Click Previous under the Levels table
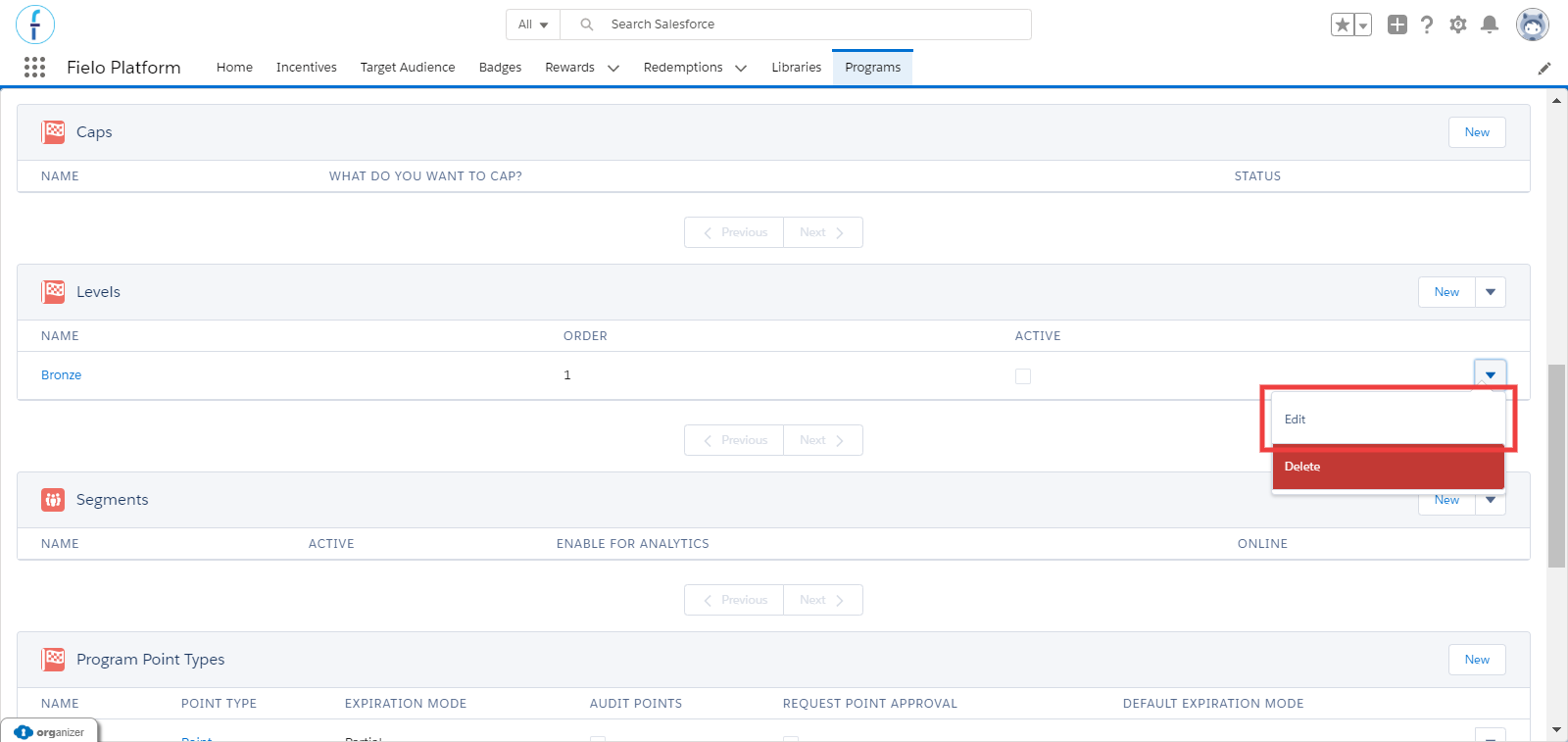Viewport: 1568px width, 742px height. tap(734, 440)
